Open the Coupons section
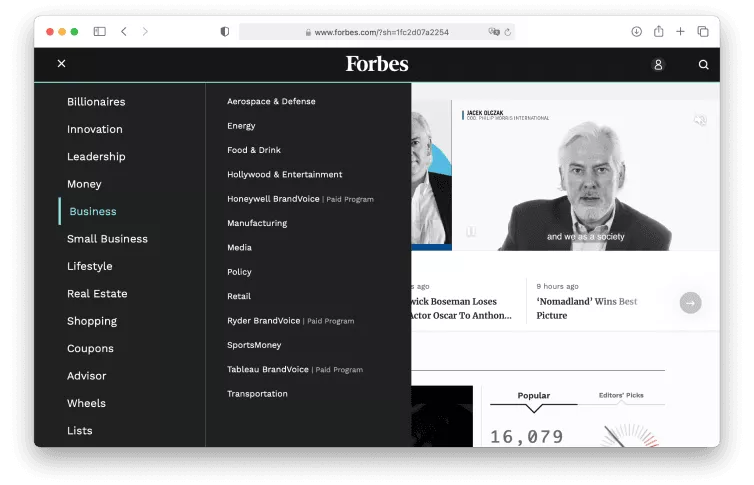Screen dimensions: 754x485 90,348
